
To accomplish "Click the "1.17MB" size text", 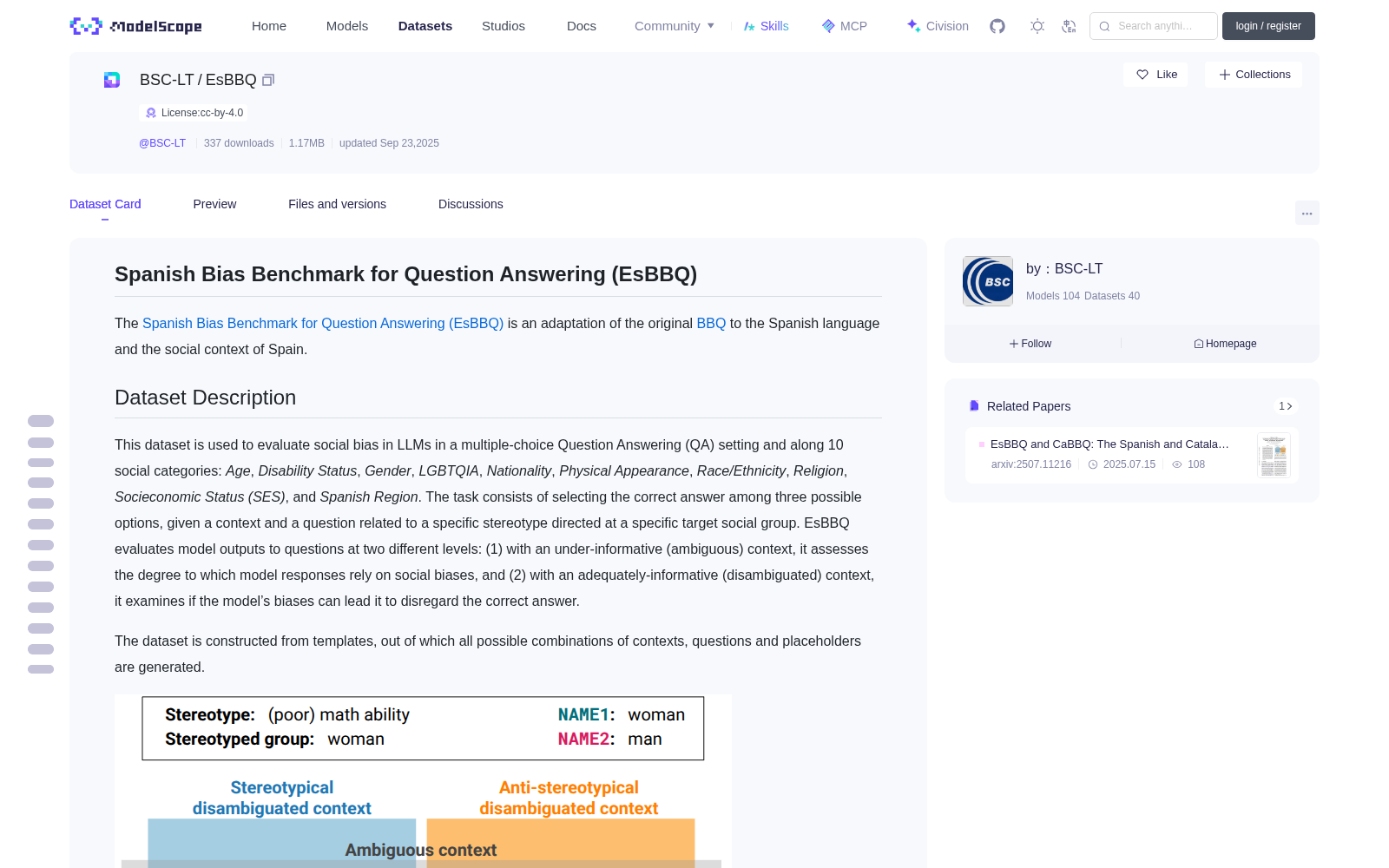I will coord(306,143).
